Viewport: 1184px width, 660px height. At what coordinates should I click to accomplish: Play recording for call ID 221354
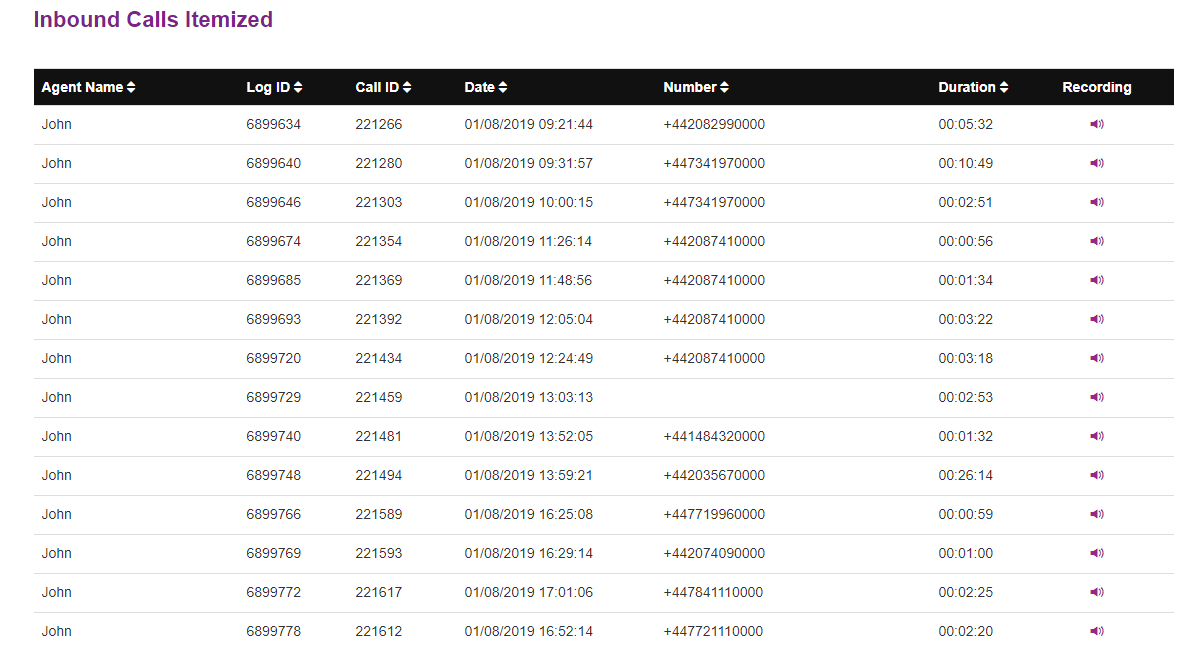coord(1096,241)
